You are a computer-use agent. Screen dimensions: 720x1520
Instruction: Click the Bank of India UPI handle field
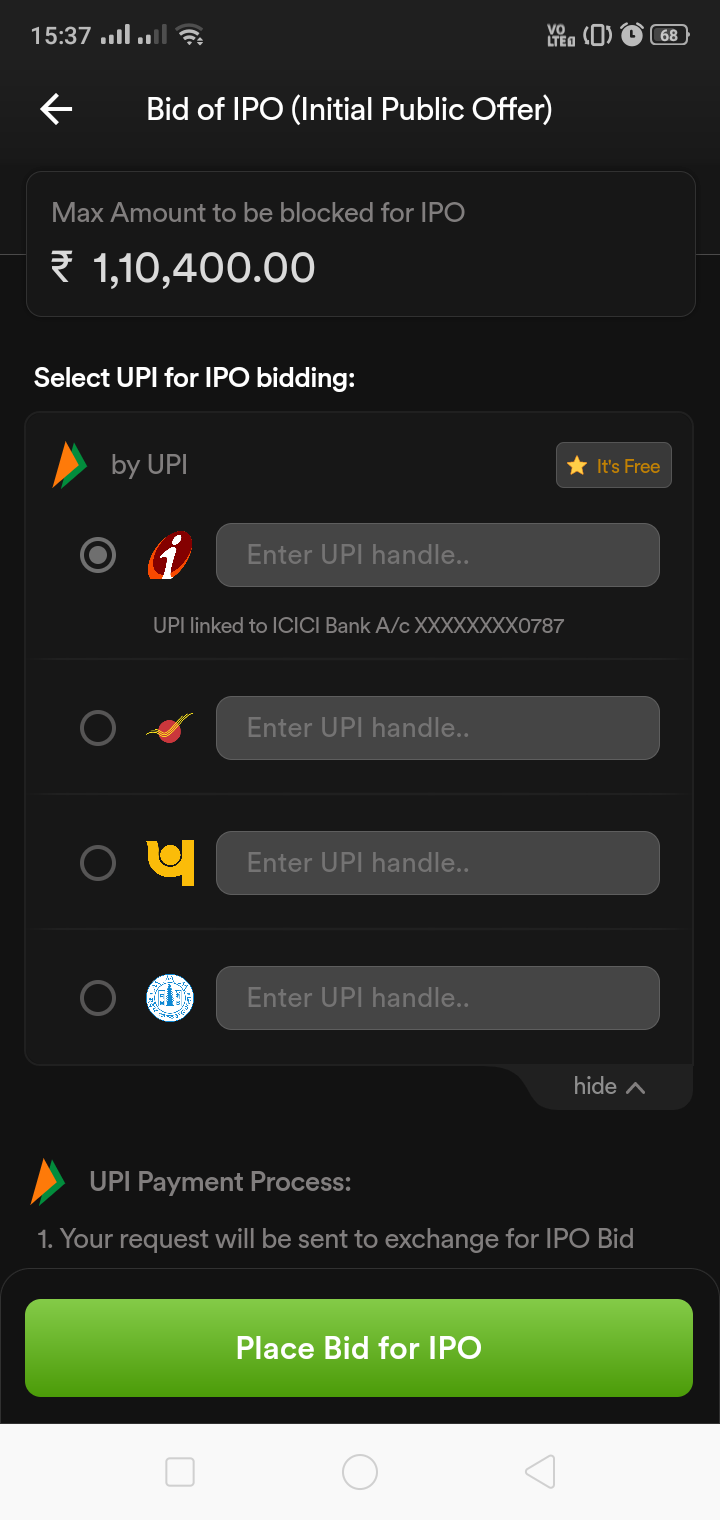point(438,728)
